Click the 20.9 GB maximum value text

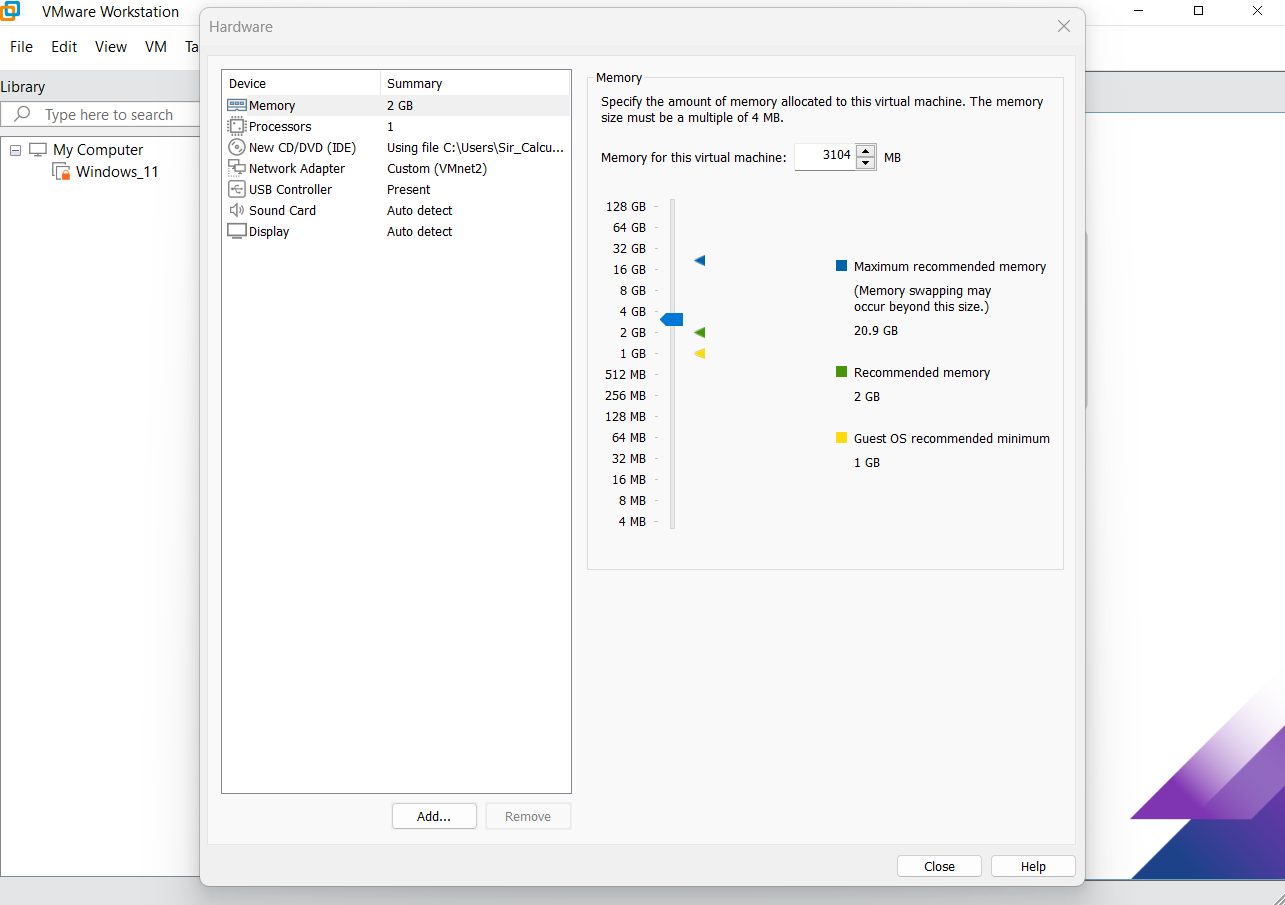[x=876, y=330]
